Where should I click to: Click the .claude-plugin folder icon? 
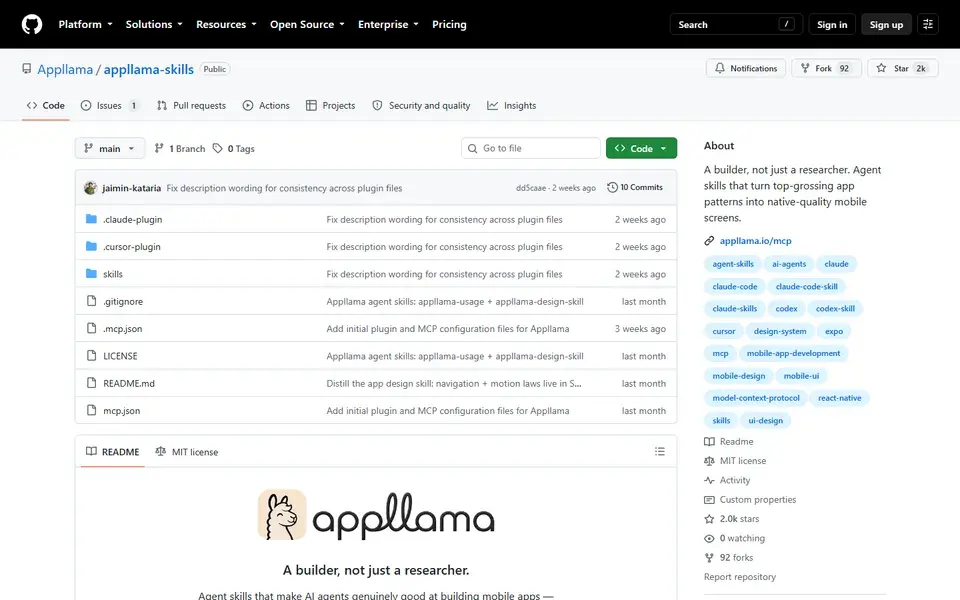coord(91,219)
